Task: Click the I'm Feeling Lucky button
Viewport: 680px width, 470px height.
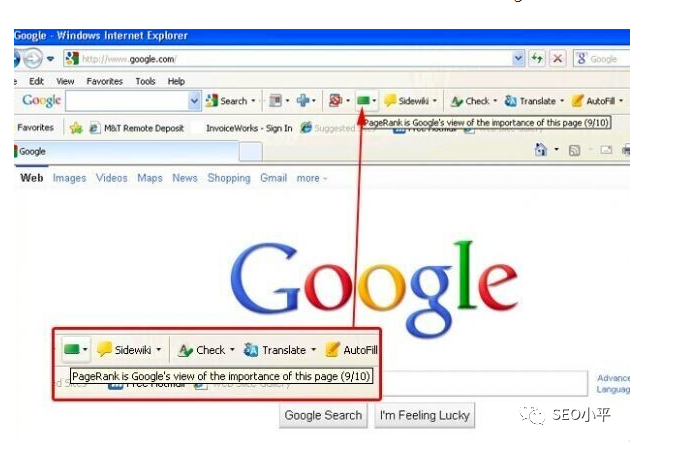Action: point(425,415)
